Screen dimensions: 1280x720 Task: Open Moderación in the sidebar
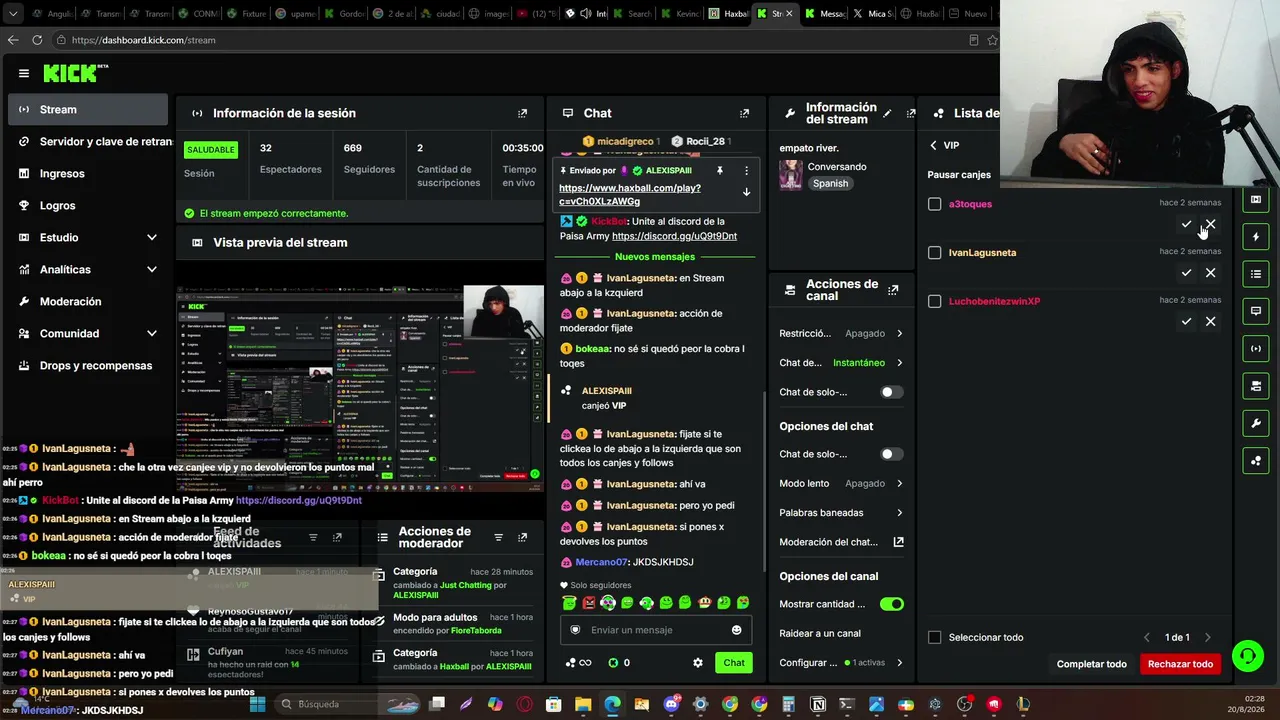pos(88,302)
